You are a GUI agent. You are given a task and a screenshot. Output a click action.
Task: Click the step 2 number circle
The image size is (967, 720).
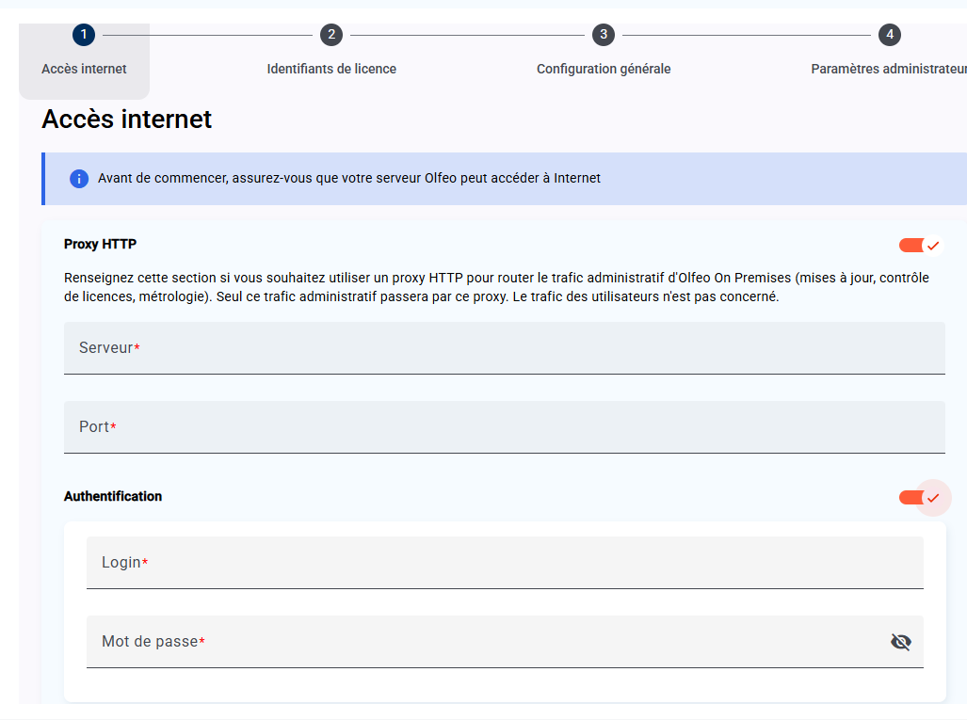point(331,35)
